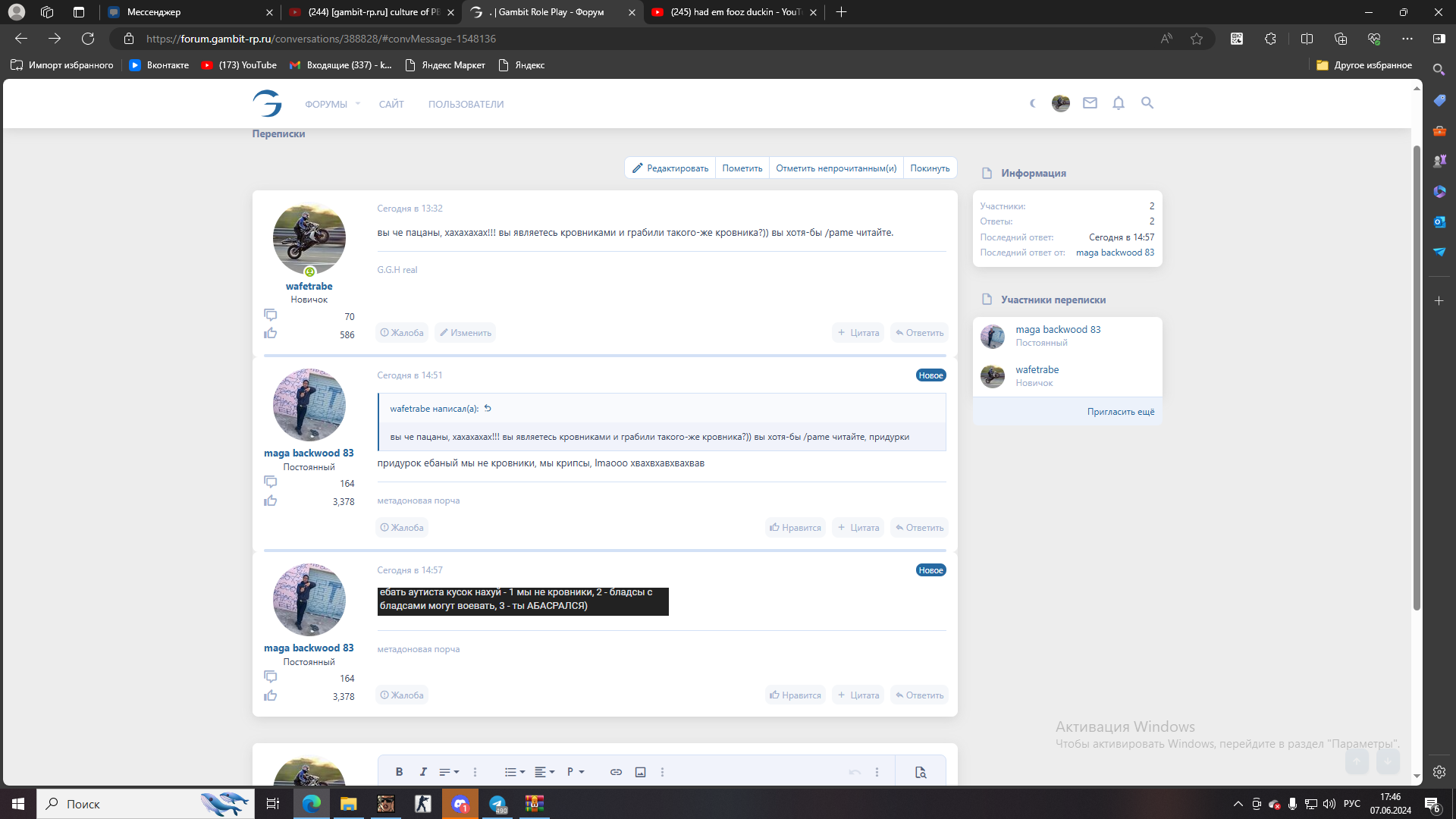Click the Покинуть conversation button
Viewport: 1456px width, 819px height.
point(930,168)
